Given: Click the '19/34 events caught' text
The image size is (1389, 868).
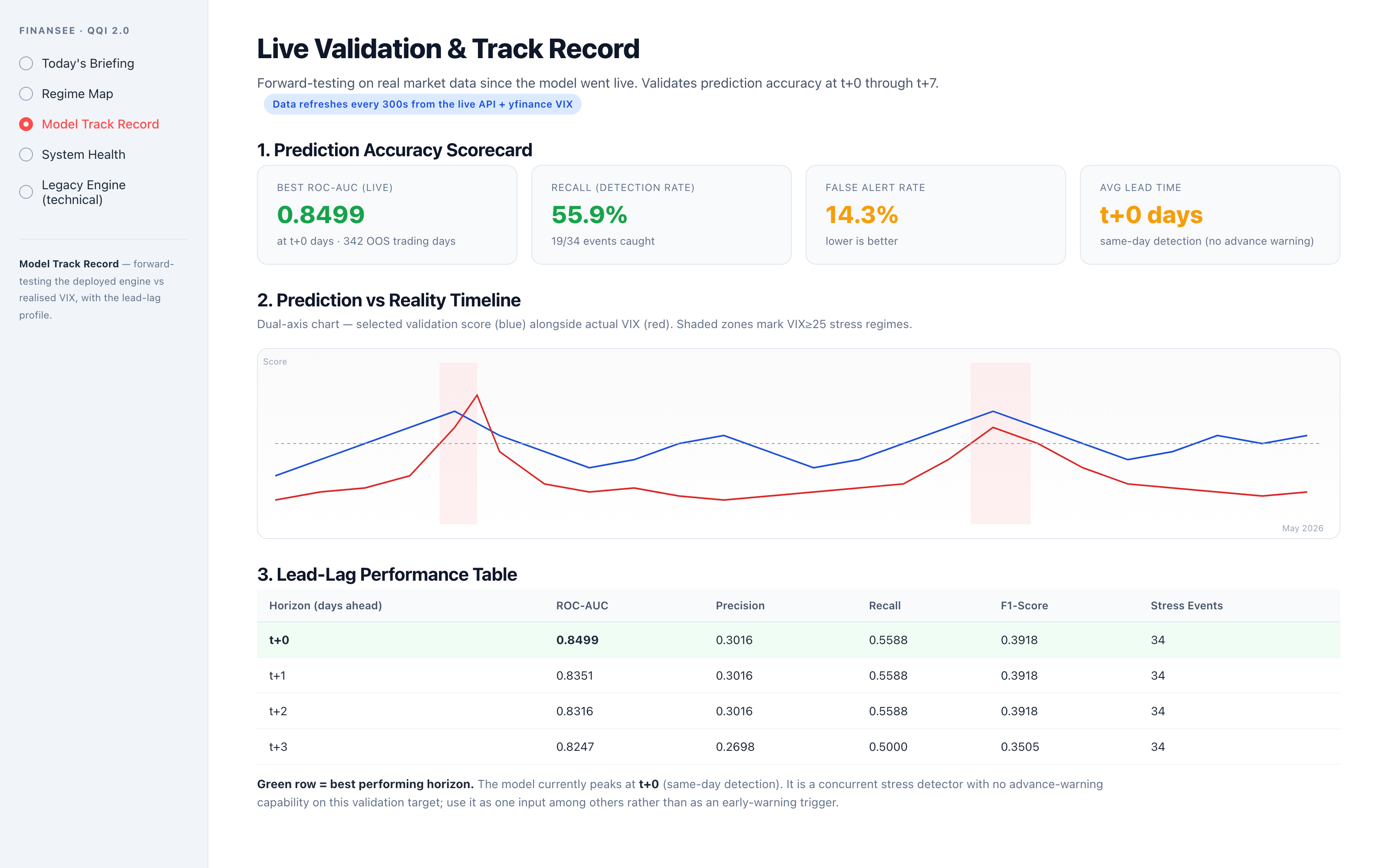Looking at the screenshot, I should coord(602,241).
